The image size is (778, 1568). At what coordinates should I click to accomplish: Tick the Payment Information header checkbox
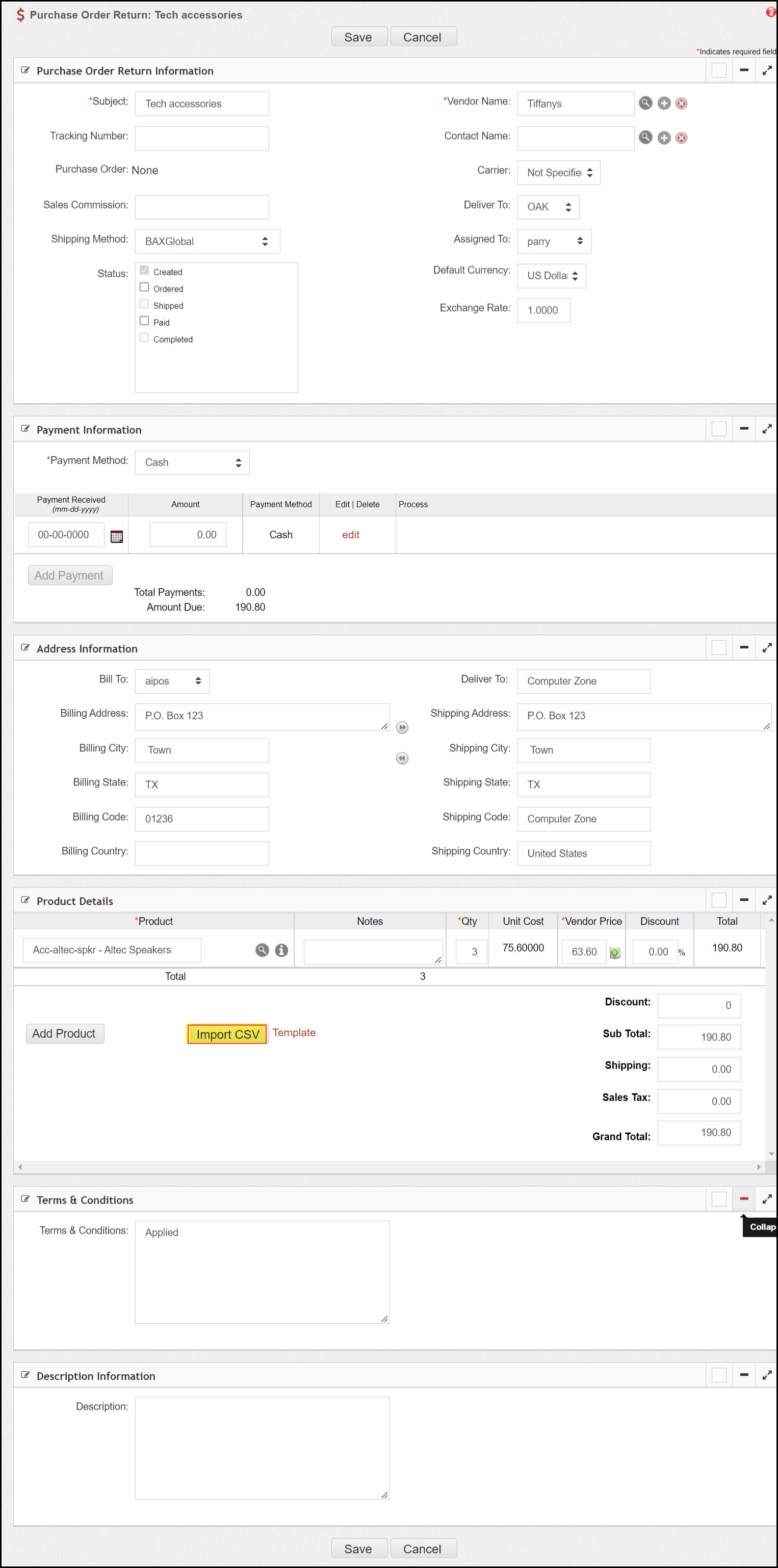click(719, 429)
